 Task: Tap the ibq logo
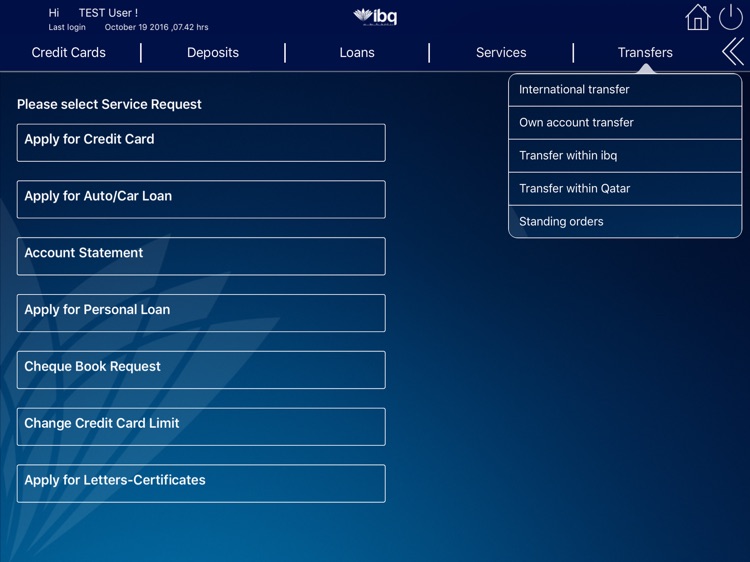(x=375, y=17)
